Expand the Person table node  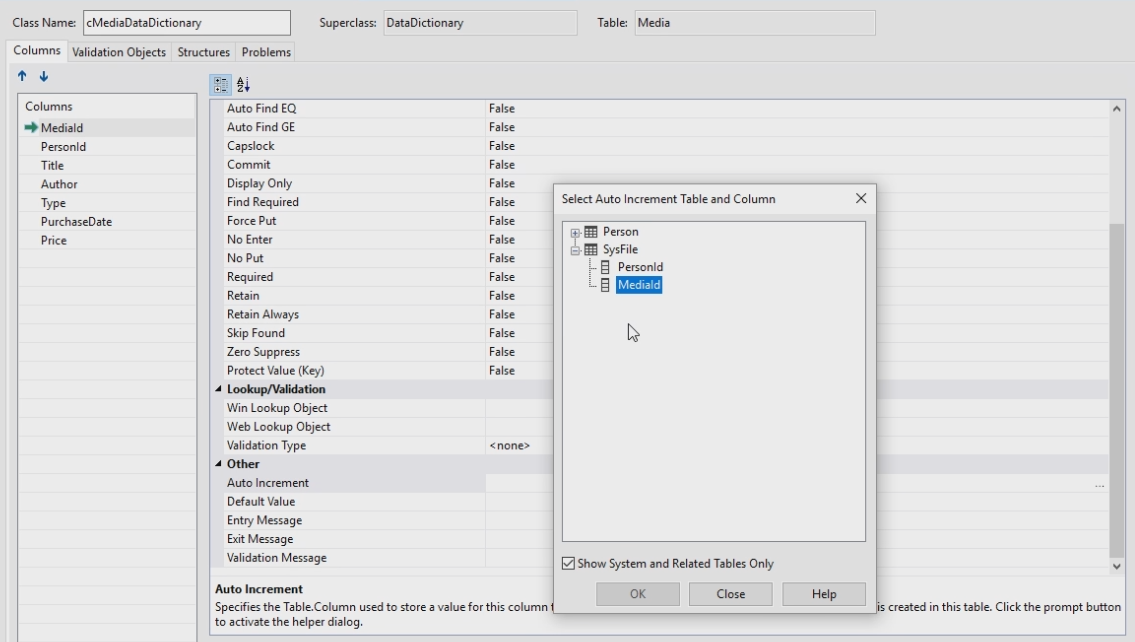click(x=575, y=233)
